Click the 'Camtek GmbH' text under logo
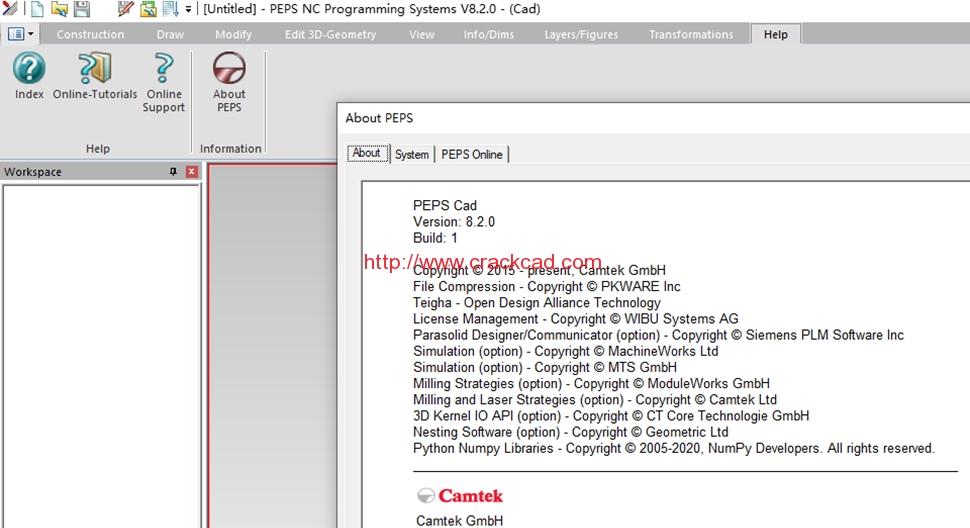 click(x=460, y=521)
